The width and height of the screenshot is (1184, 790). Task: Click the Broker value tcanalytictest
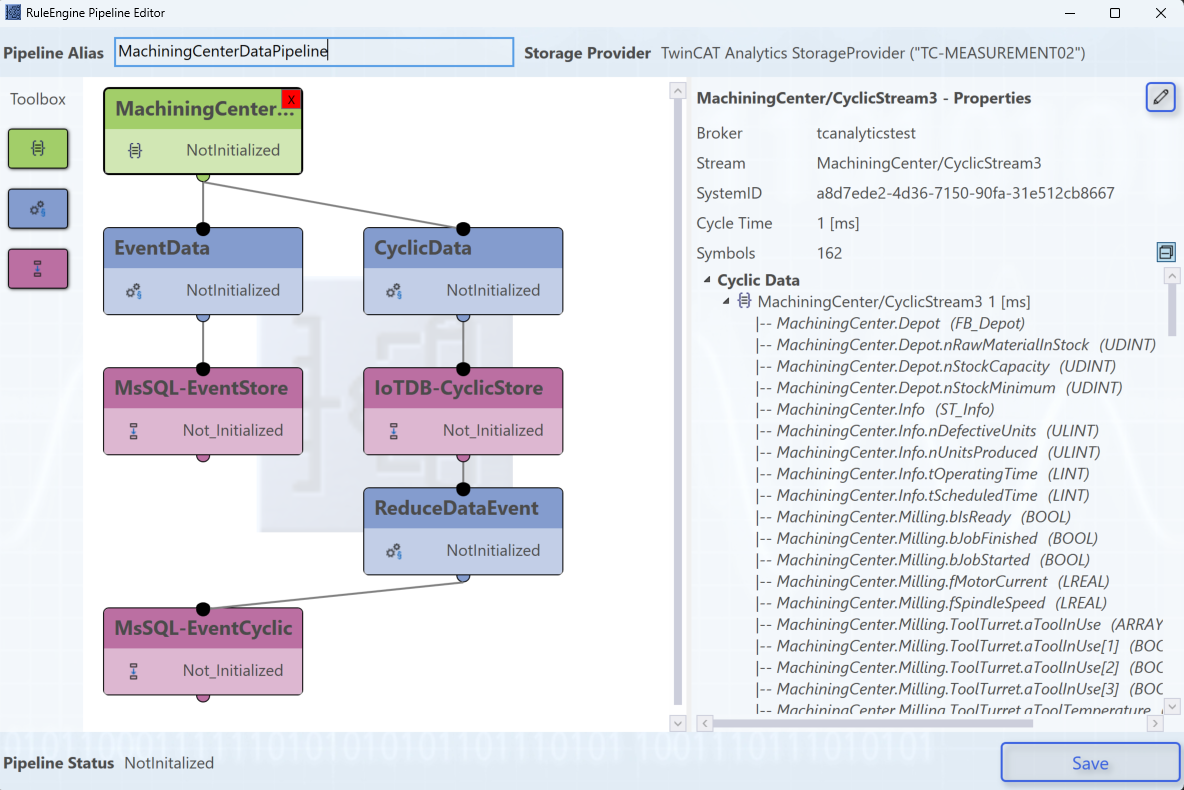pyautogui.click(x=865, y=133)
